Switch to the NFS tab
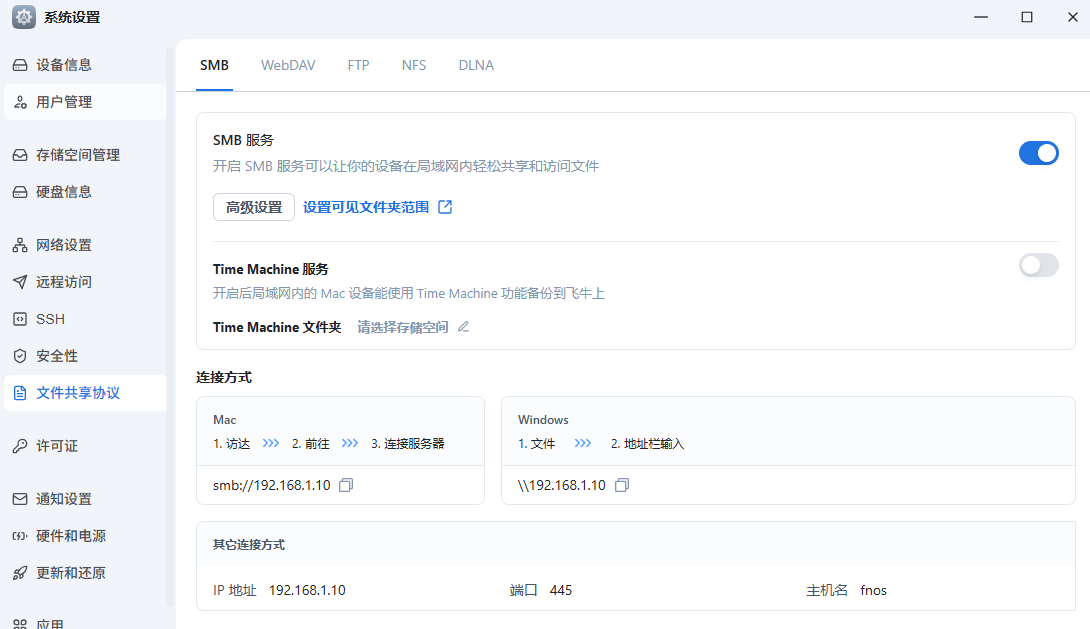This screenshot has width=1090, height=629. [414, 65]
